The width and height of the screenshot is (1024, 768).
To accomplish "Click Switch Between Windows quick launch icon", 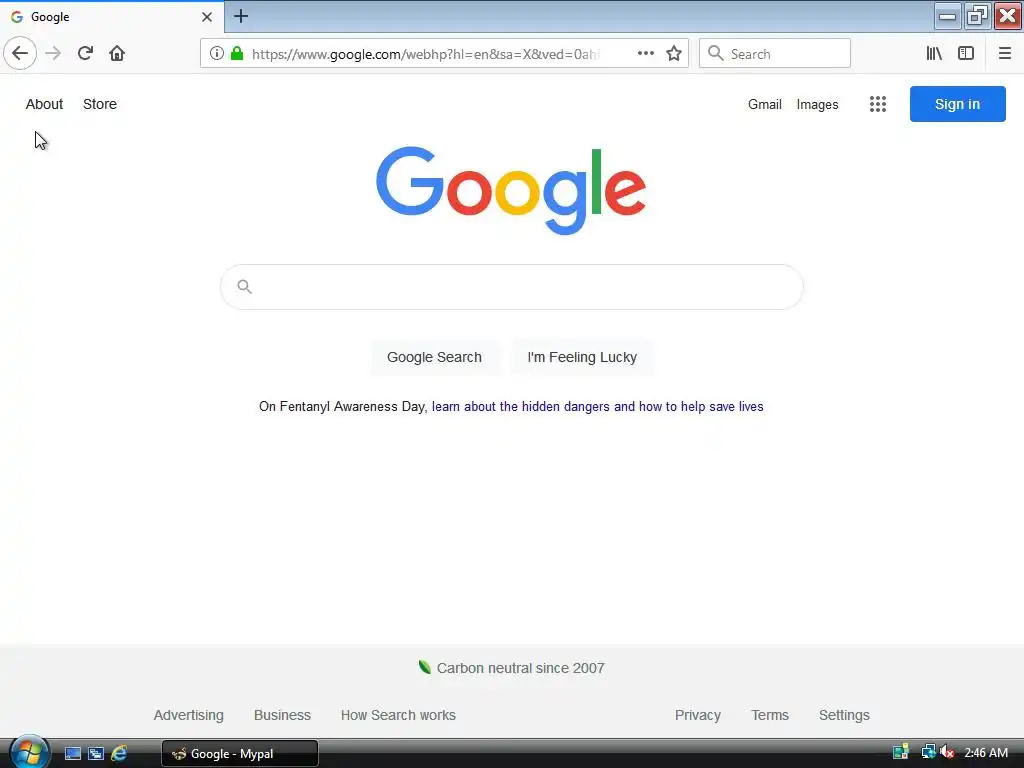I will (95, 754).
